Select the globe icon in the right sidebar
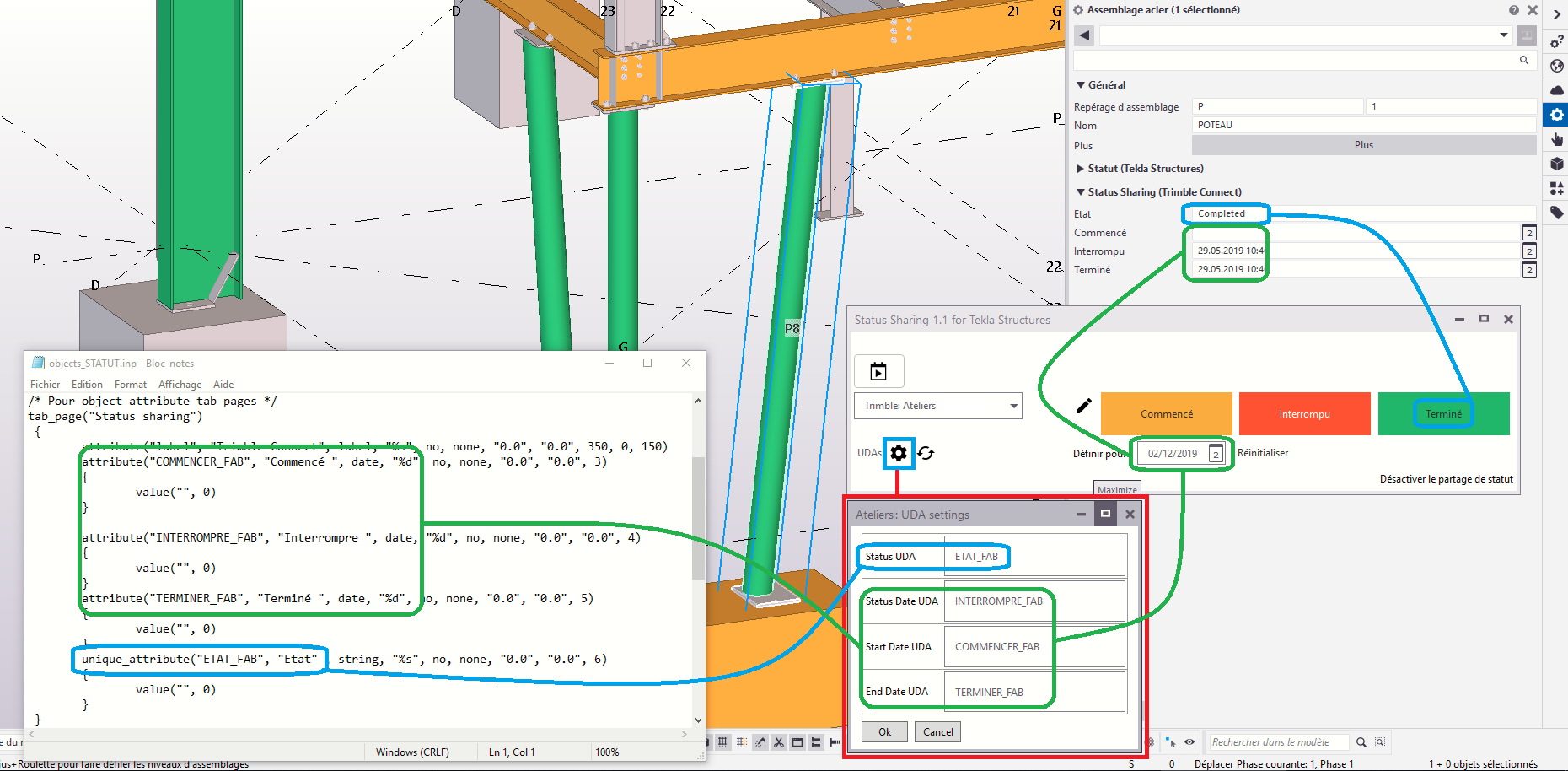 [1556, 66]
